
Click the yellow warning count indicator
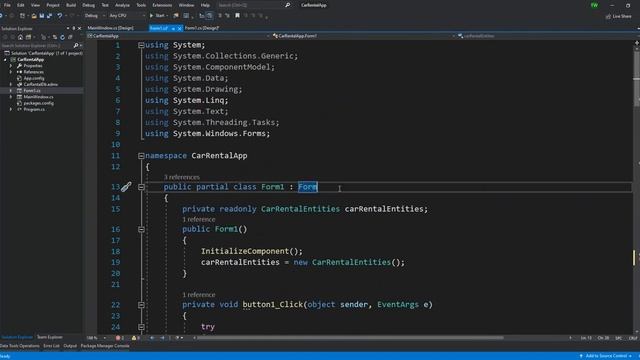[x=136, y=338]
